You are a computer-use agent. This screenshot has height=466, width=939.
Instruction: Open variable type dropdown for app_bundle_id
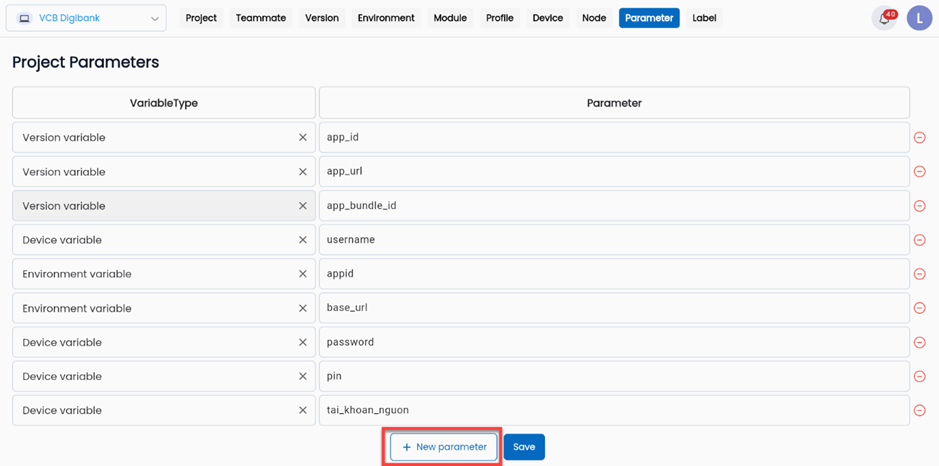(x=150, y=206)
